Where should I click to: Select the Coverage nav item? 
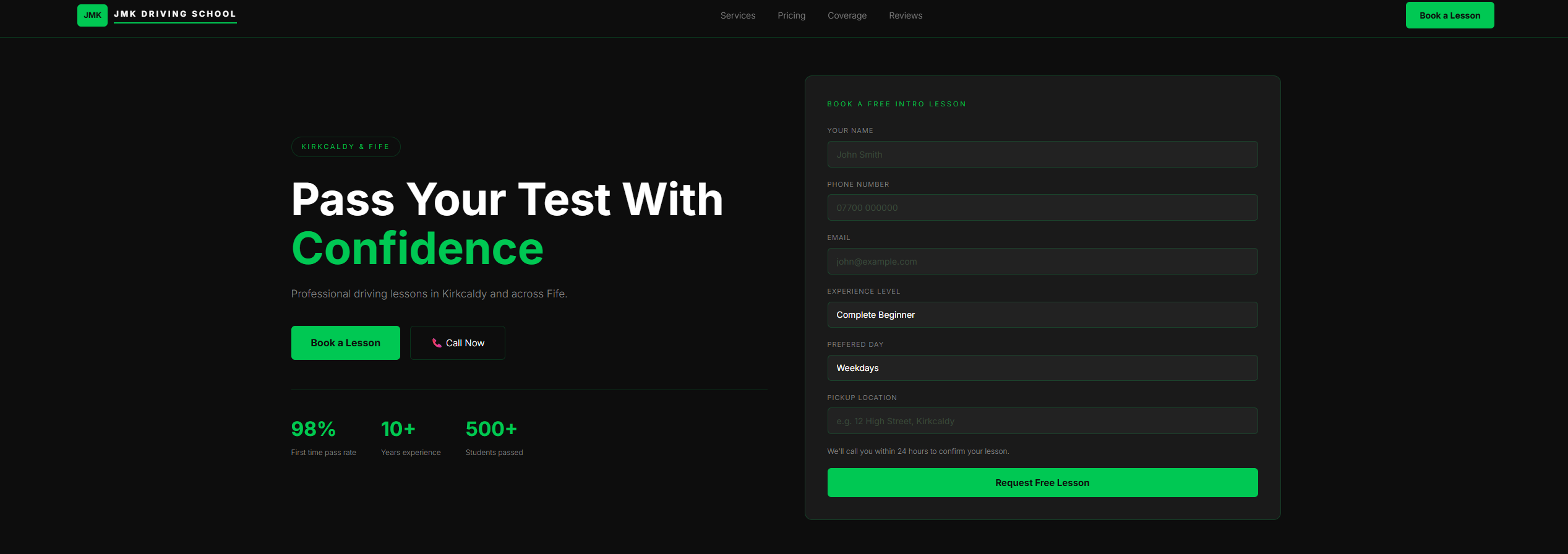click(x=847, y=15)
